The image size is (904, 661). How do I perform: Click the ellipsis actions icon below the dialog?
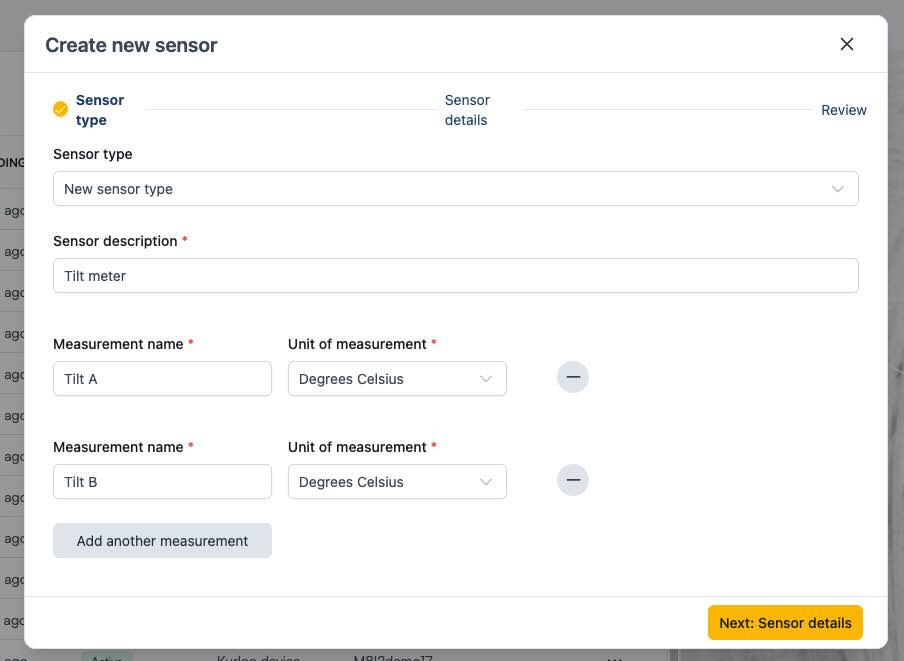[612, 658]
